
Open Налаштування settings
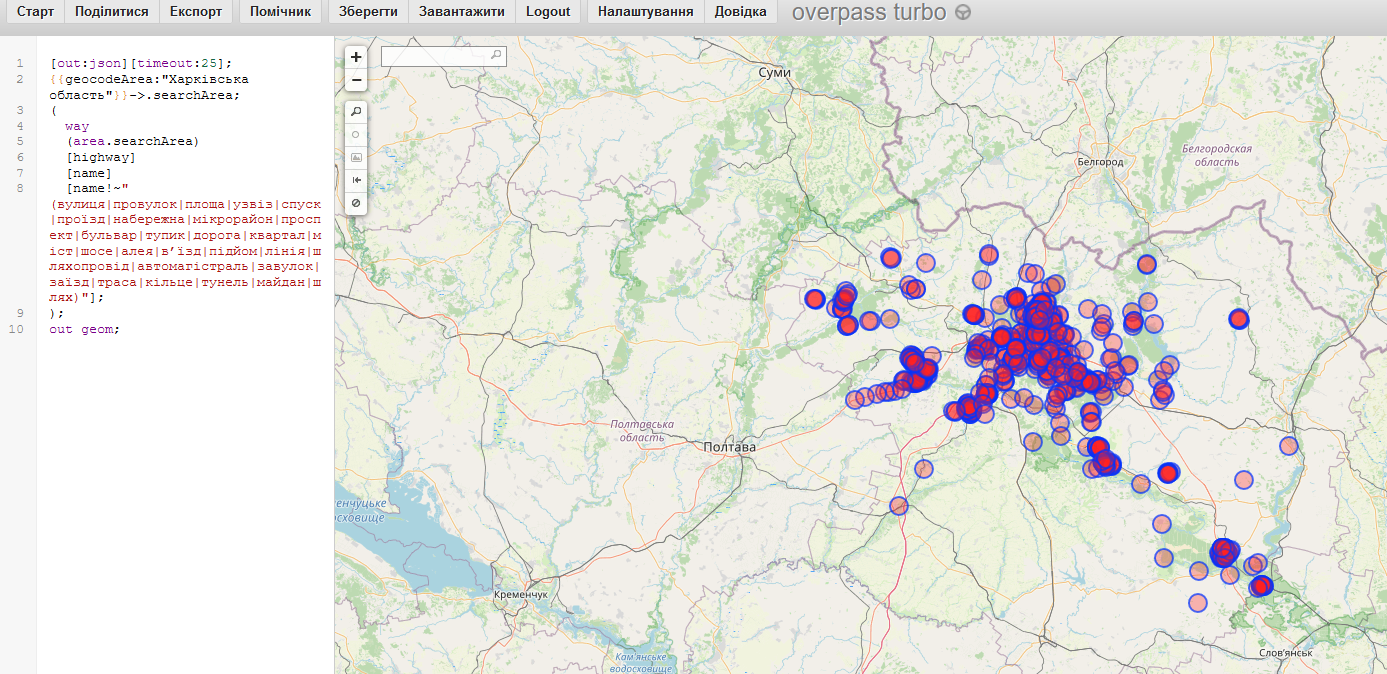(646, 12)
